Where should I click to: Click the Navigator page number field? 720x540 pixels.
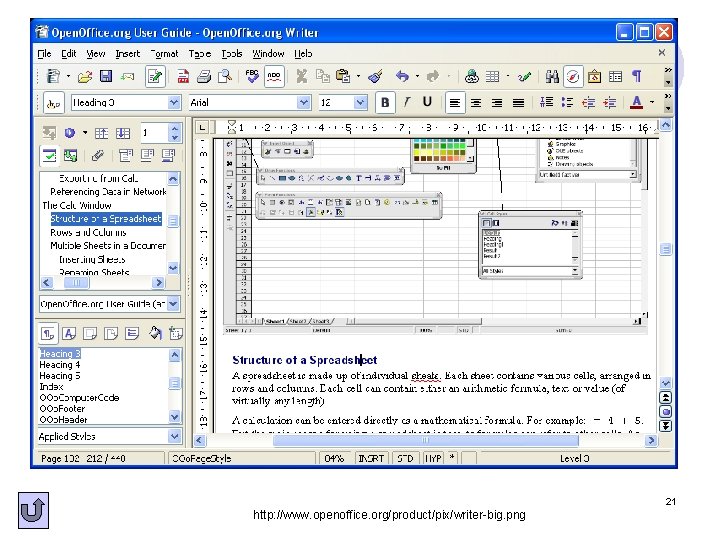tap(155, 133)
